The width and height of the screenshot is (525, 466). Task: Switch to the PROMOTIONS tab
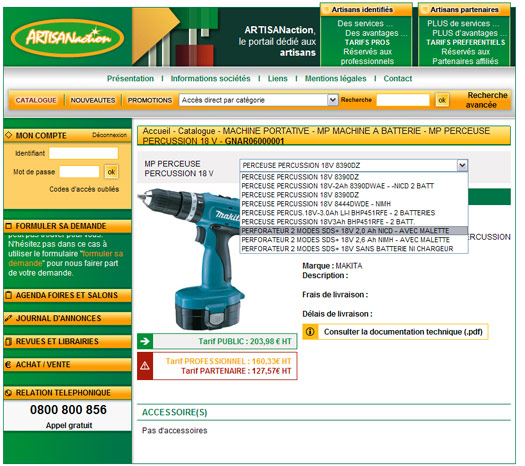(x=150, y=100)
